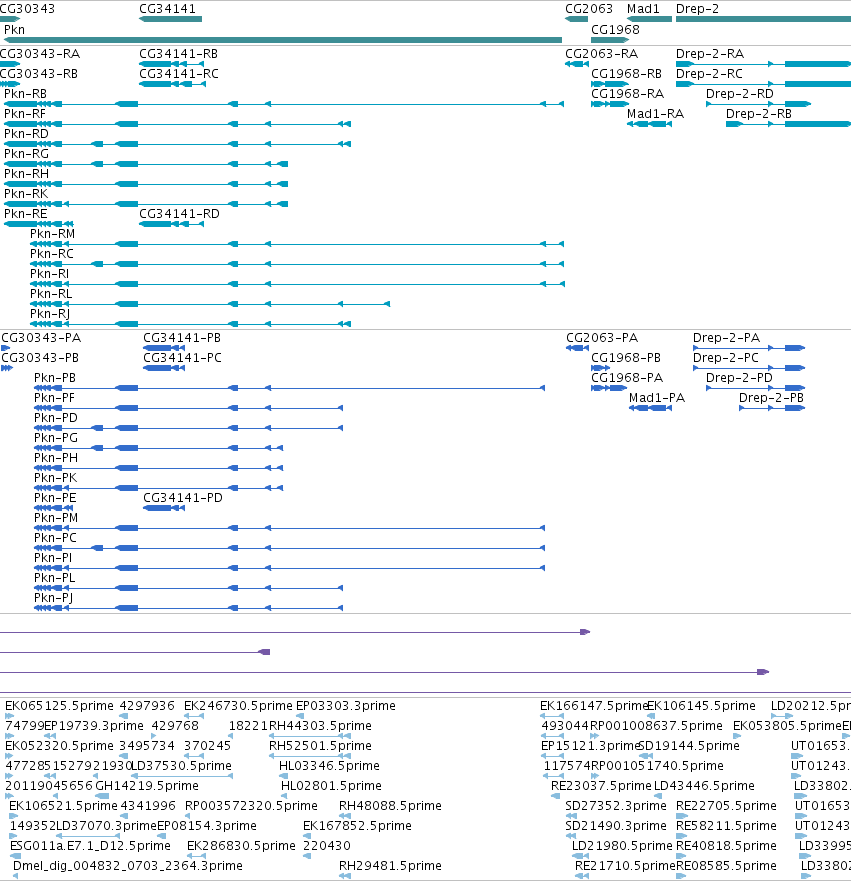Click the Drep-2-PA protein label
The width and height of the screenshot is (851, 881).
726,338
